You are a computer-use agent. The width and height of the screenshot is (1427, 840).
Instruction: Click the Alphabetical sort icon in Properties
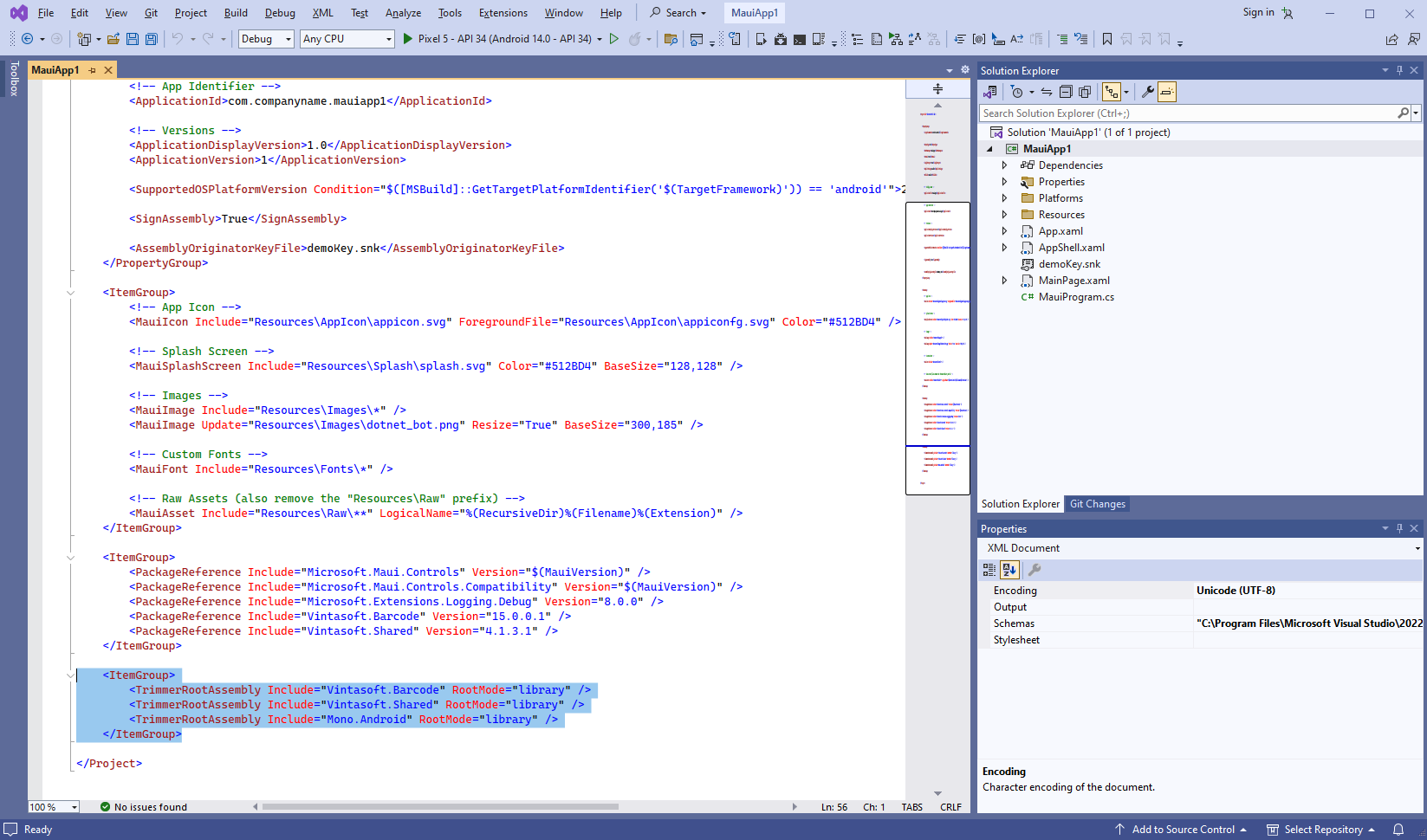[x=1009, y=570]
